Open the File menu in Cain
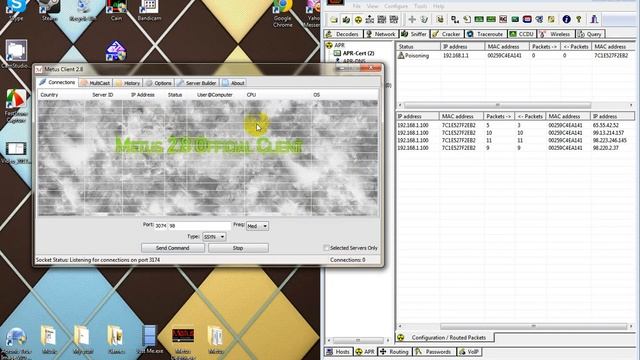The height and width of the screenshot is (360, 640). 357,6
